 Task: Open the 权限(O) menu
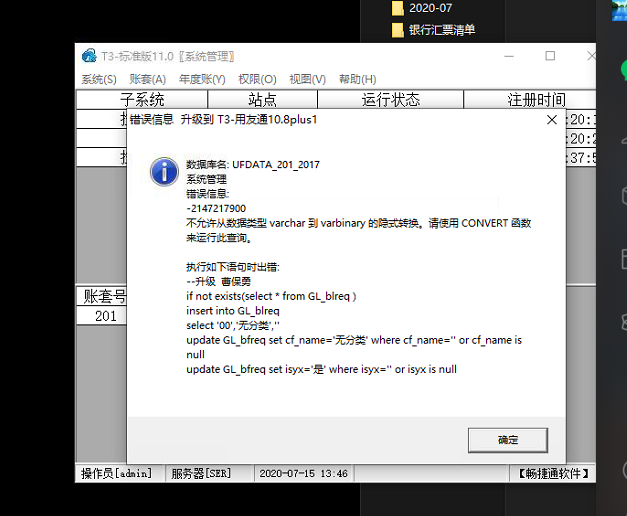coord(257,79)
